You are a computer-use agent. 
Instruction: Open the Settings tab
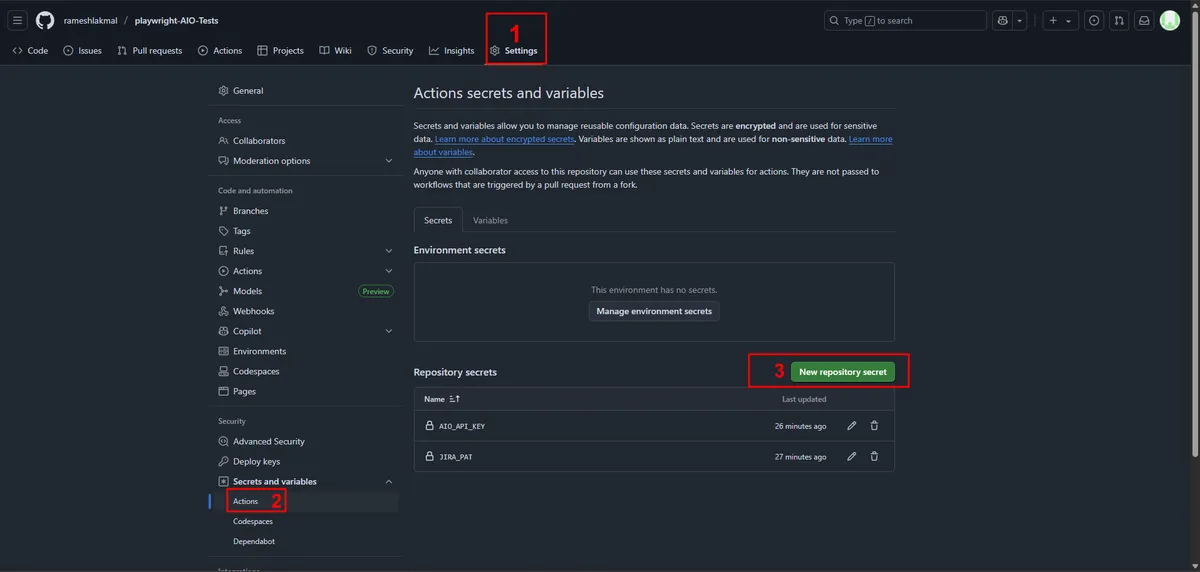click(x=514, y=50)
